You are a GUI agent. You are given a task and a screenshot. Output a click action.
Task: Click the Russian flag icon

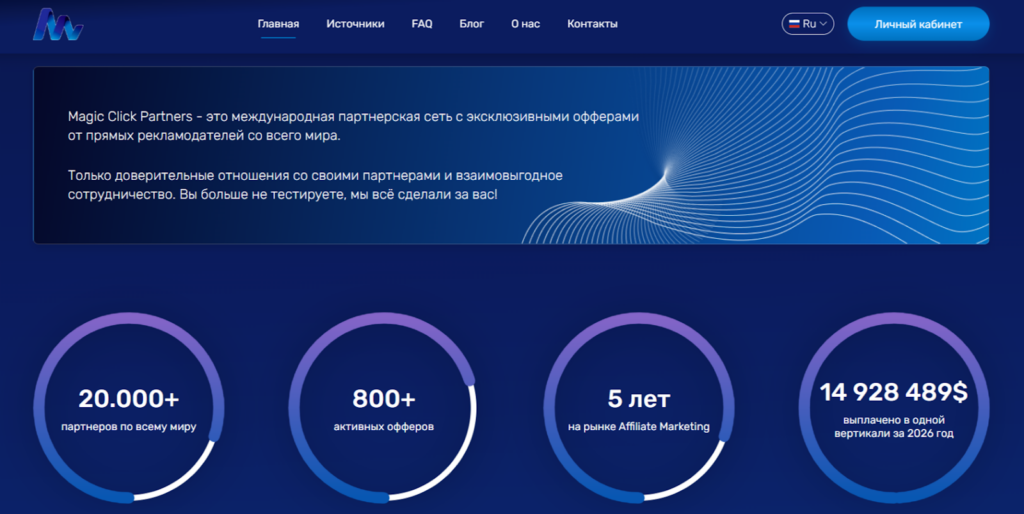[x=793, y=24]
